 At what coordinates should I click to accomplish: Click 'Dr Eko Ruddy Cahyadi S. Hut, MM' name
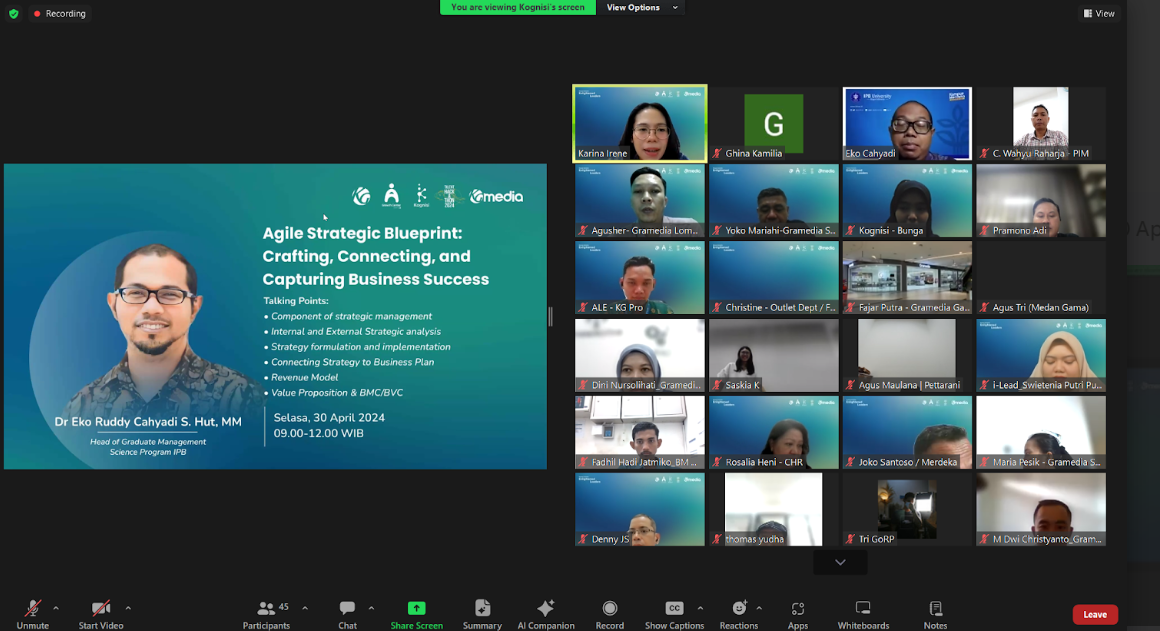(148, 422)
